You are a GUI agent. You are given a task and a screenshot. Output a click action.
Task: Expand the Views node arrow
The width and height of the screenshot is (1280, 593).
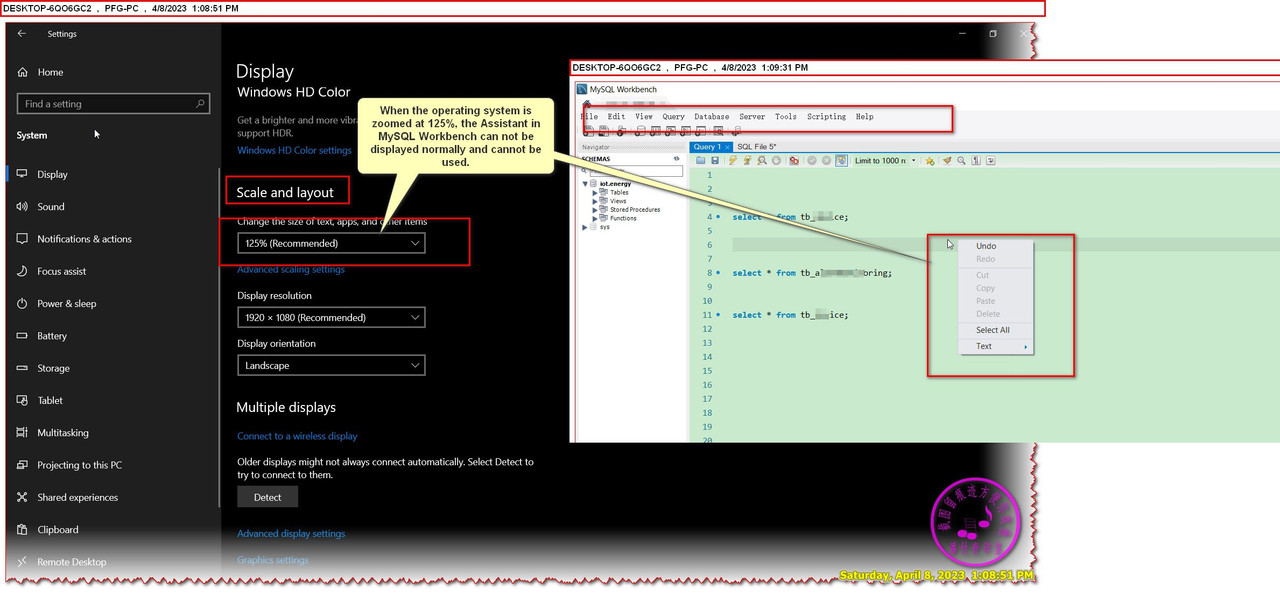tap(595, 201)
